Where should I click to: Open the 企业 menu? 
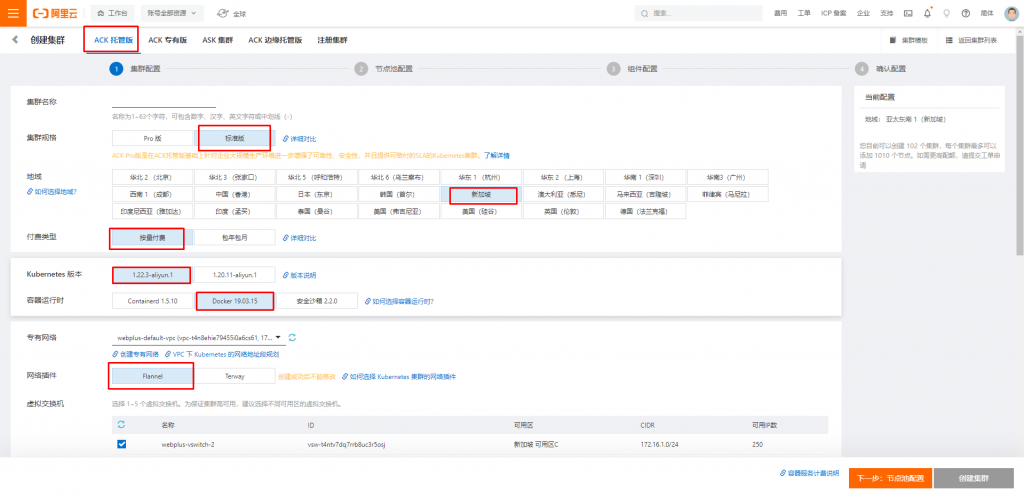tap(863, 13)
